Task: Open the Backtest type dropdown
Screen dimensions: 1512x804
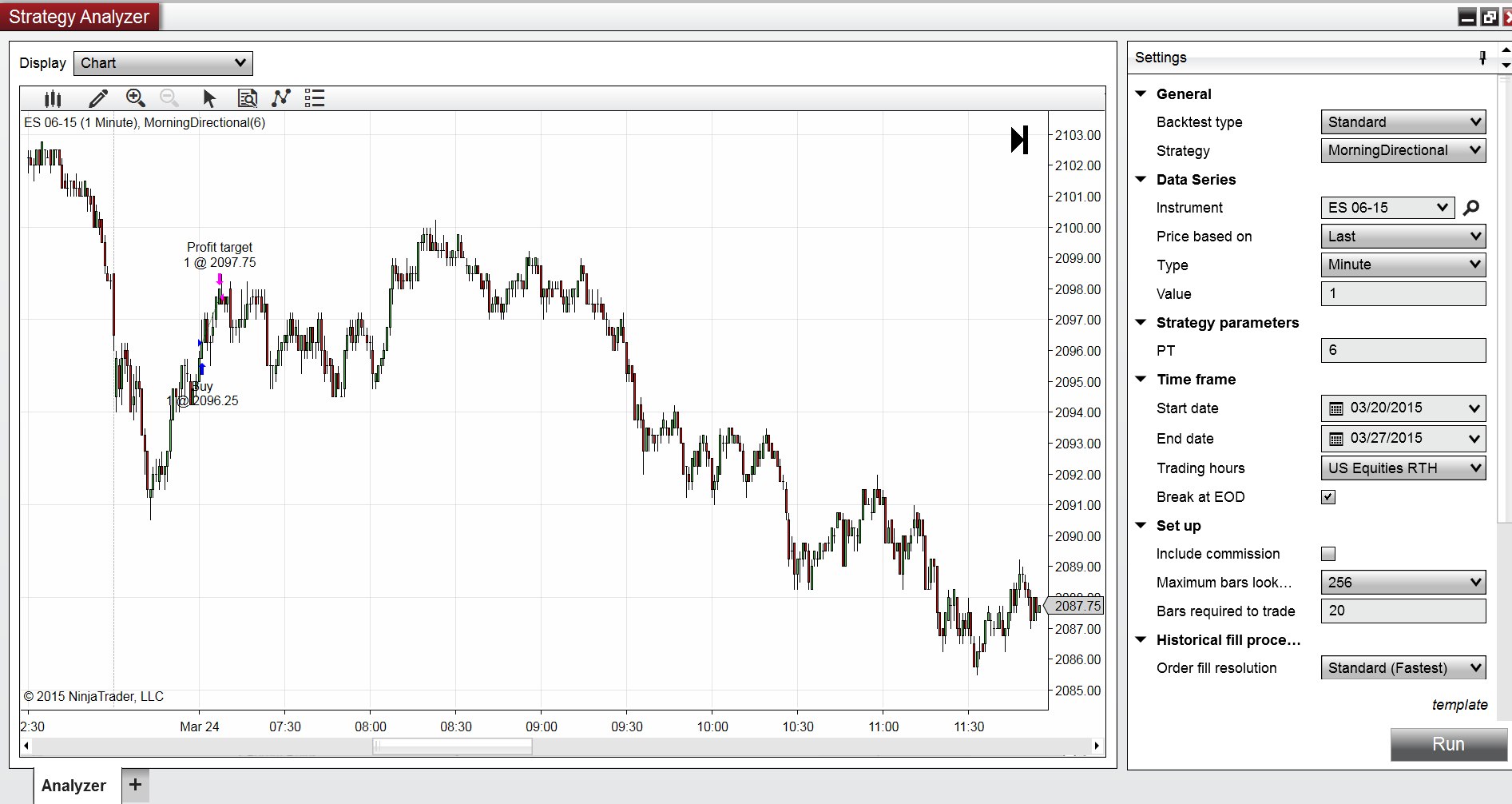Action: coord(1403,122)
